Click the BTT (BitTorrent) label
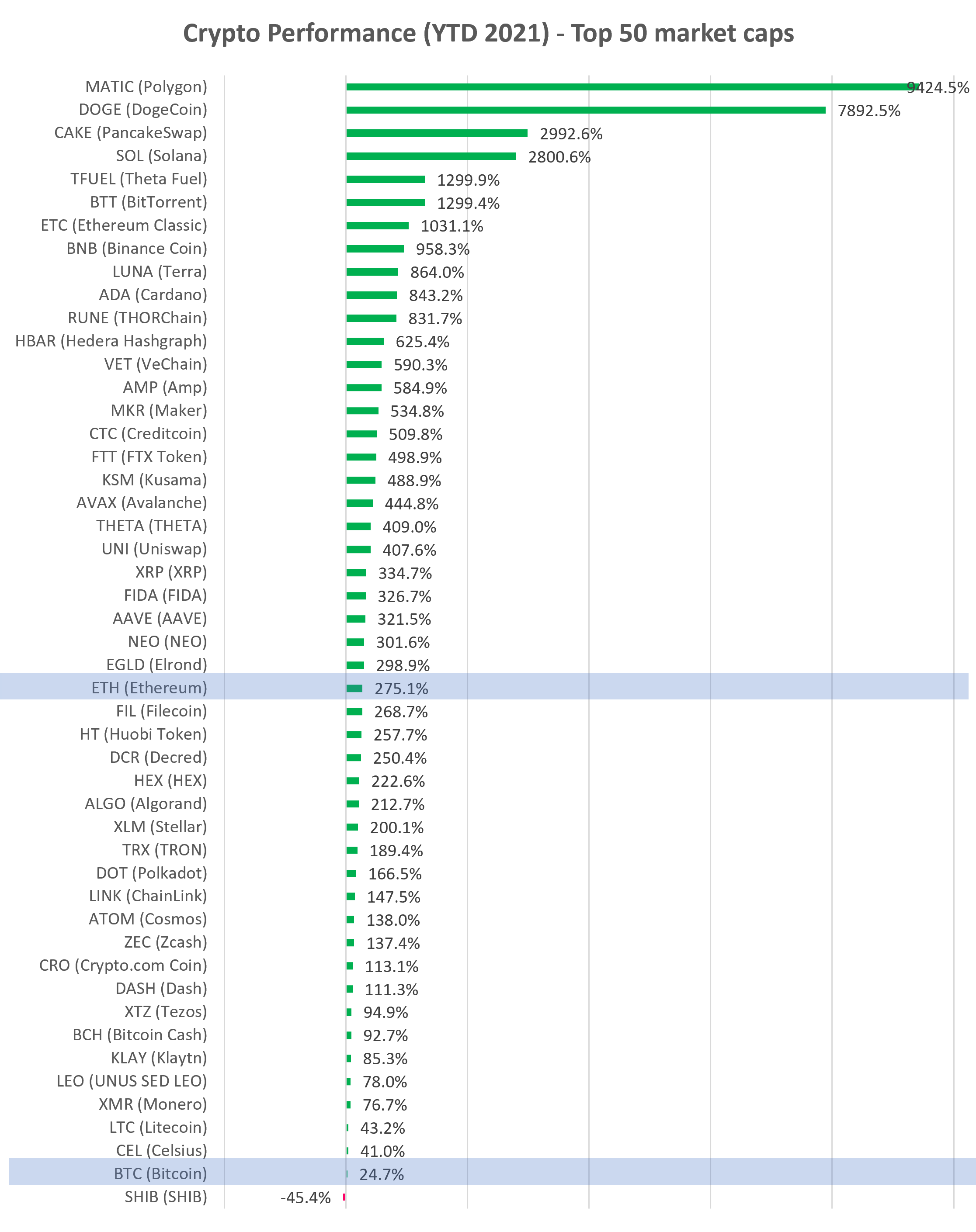 [x=149, y=202]
